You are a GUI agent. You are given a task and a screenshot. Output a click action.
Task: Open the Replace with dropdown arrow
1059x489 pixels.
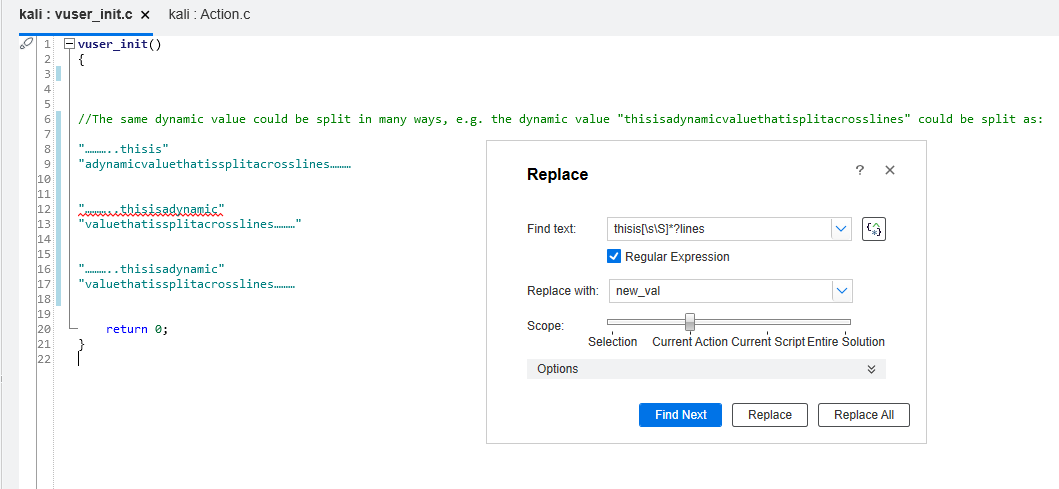[842, 291]
